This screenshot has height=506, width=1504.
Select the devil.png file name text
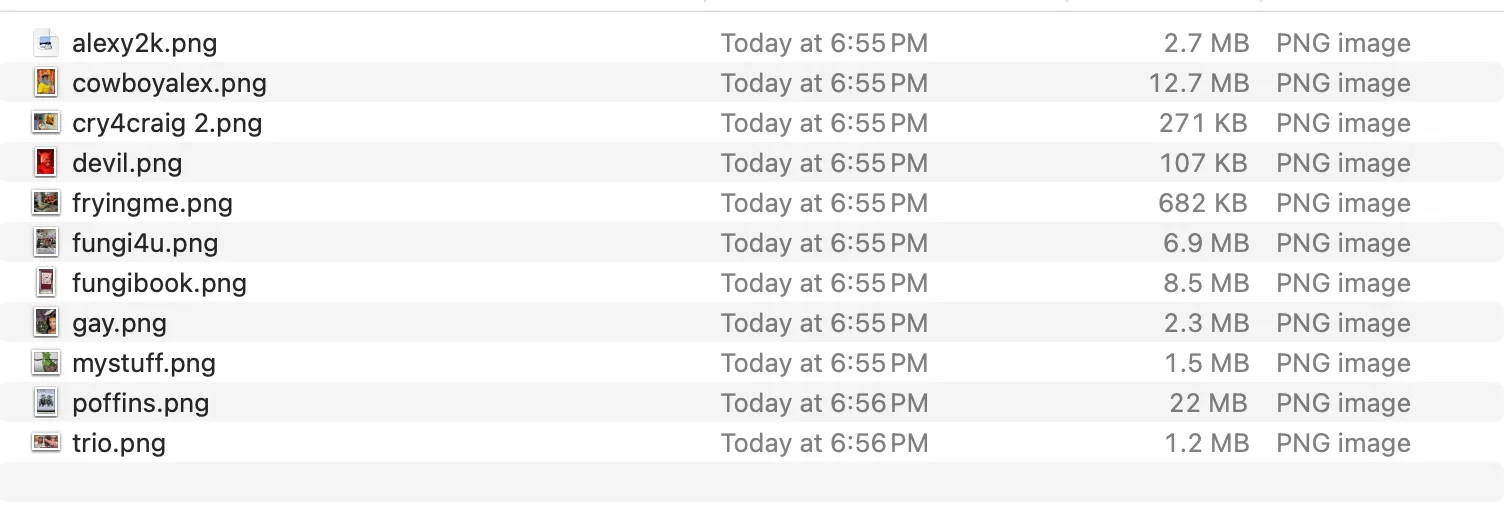[127, 163]
